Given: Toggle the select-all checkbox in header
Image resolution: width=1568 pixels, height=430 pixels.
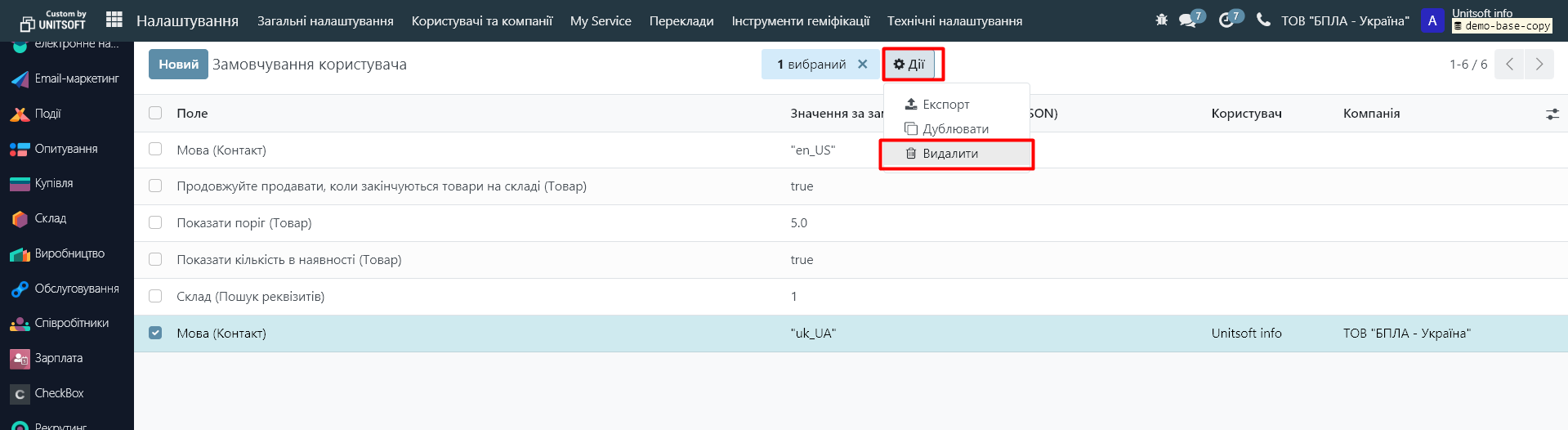Looking at the screenshot, I should click(155, 114).
